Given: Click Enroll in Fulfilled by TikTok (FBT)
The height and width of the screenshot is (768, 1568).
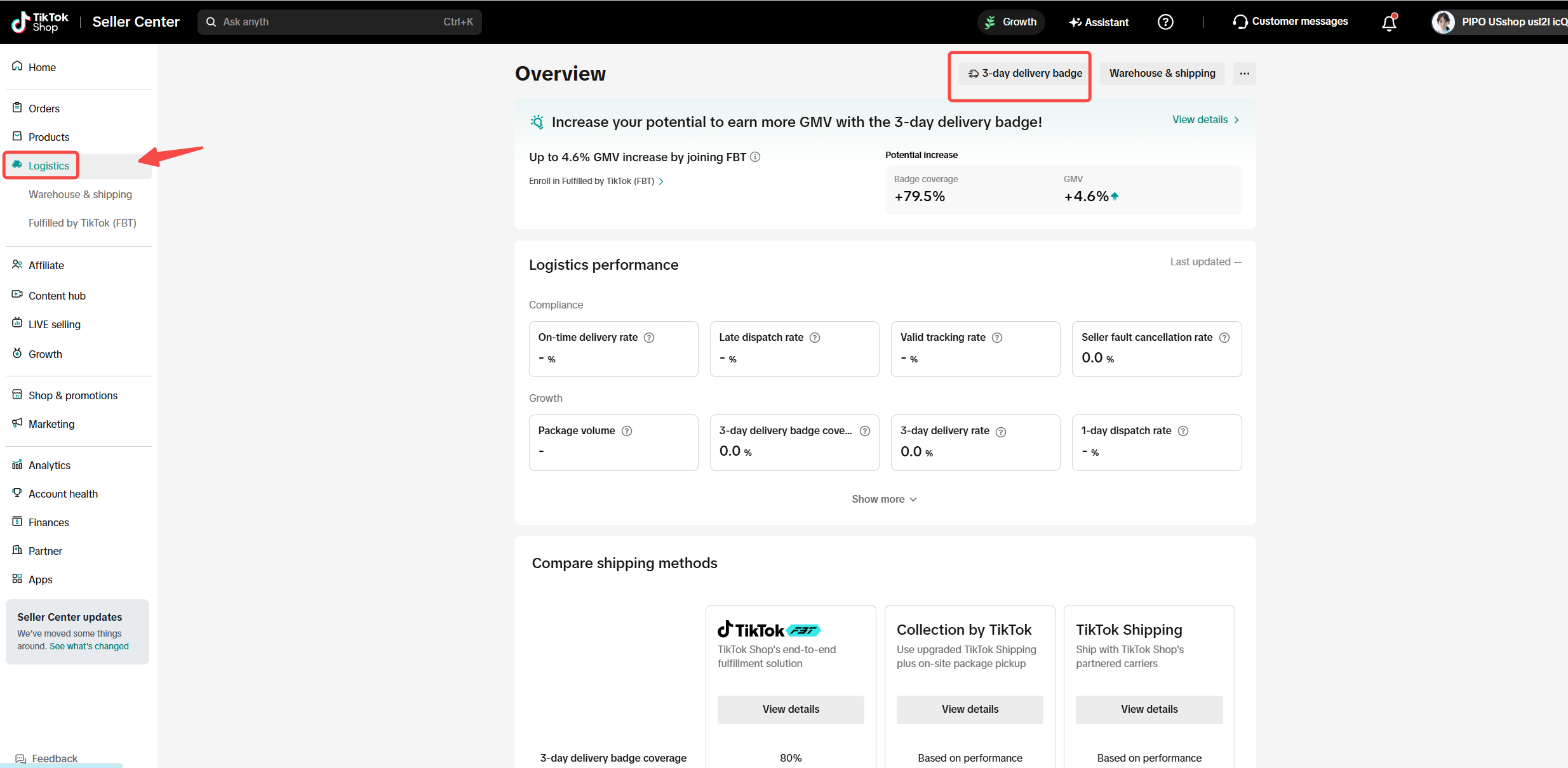Looking at the screenshot, I should 596,182.
